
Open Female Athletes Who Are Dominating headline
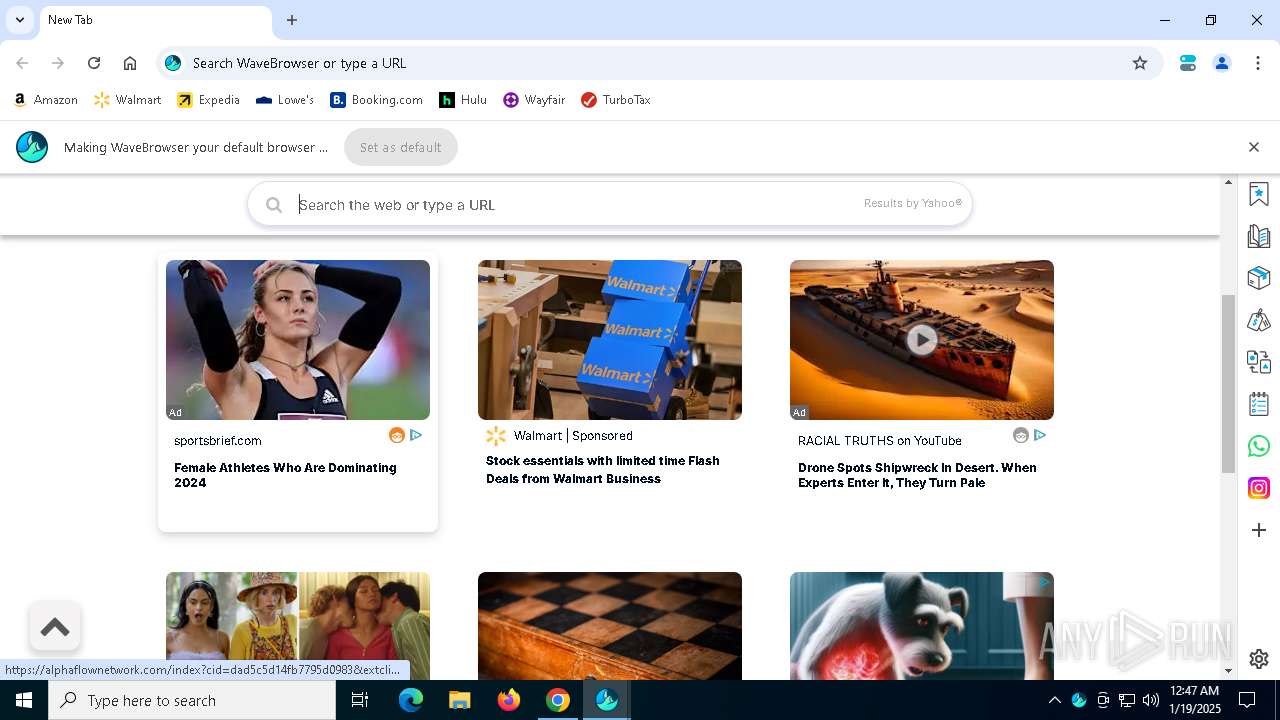(x=285, y=475)
